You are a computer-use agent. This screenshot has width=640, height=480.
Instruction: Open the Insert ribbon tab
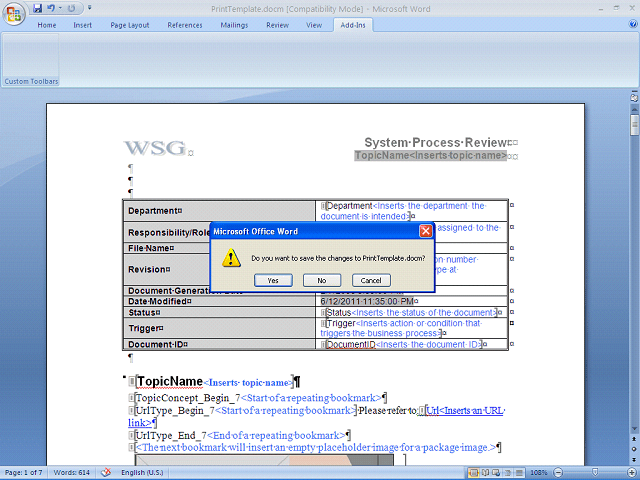coord(82,25)
